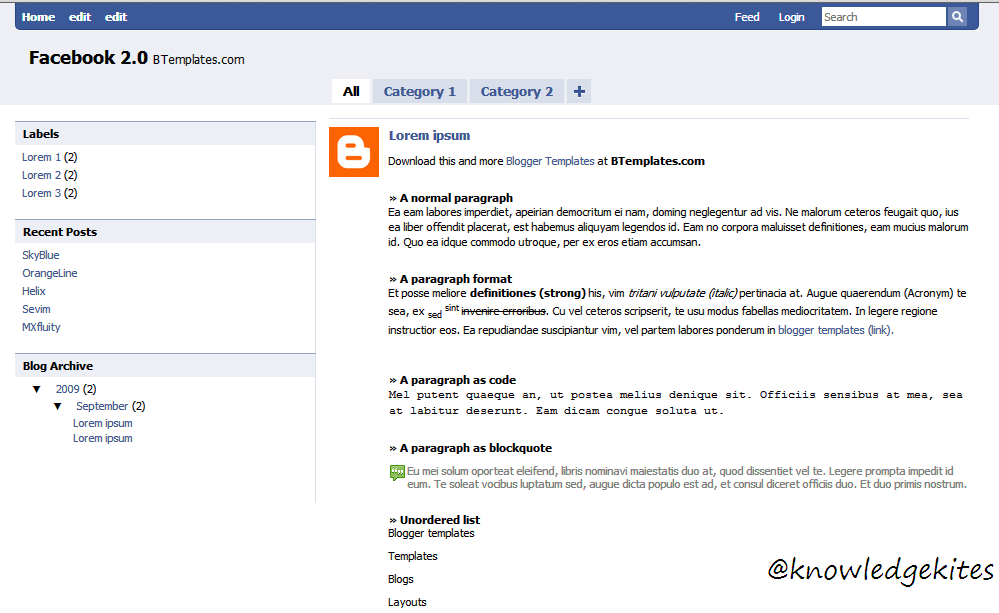Open the Lorem 3 label link
Screen dimensions: 999x613
[x=41, y=193]
